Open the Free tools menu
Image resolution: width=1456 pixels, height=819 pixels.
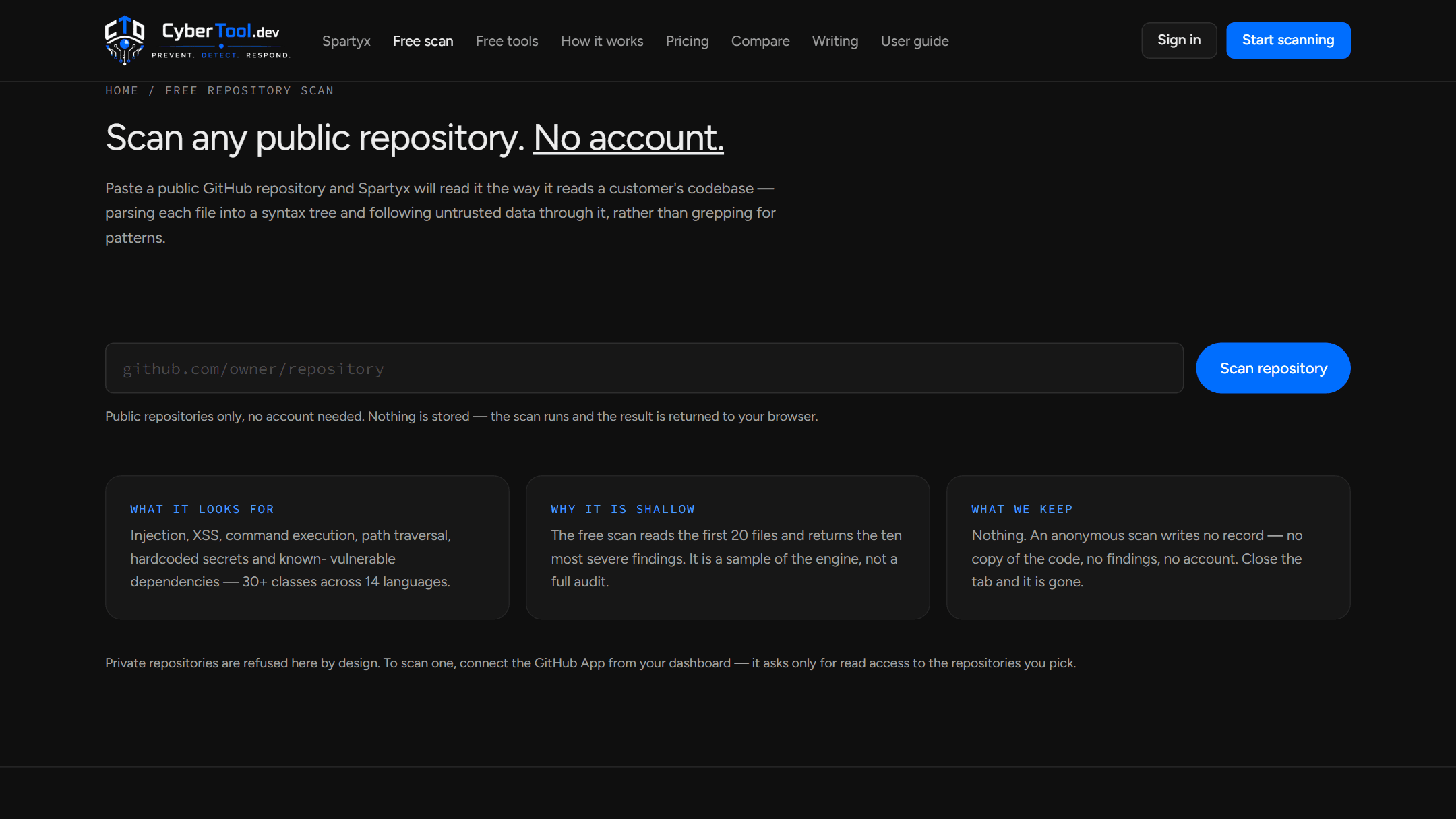pos(507,41)
